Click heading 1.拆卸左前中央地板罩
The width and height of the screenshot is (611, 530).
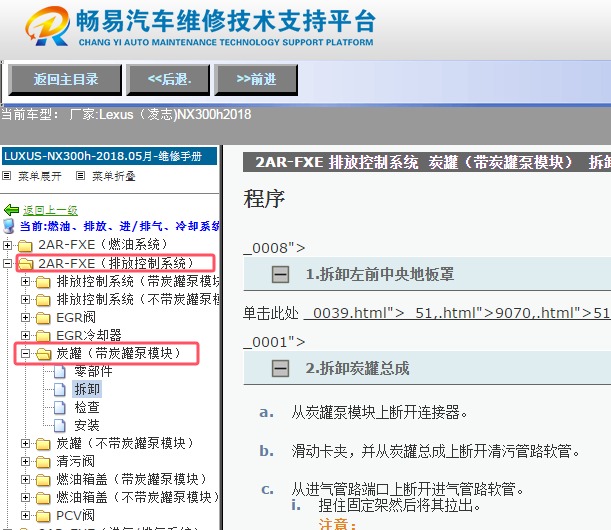(x=380, y=274)
